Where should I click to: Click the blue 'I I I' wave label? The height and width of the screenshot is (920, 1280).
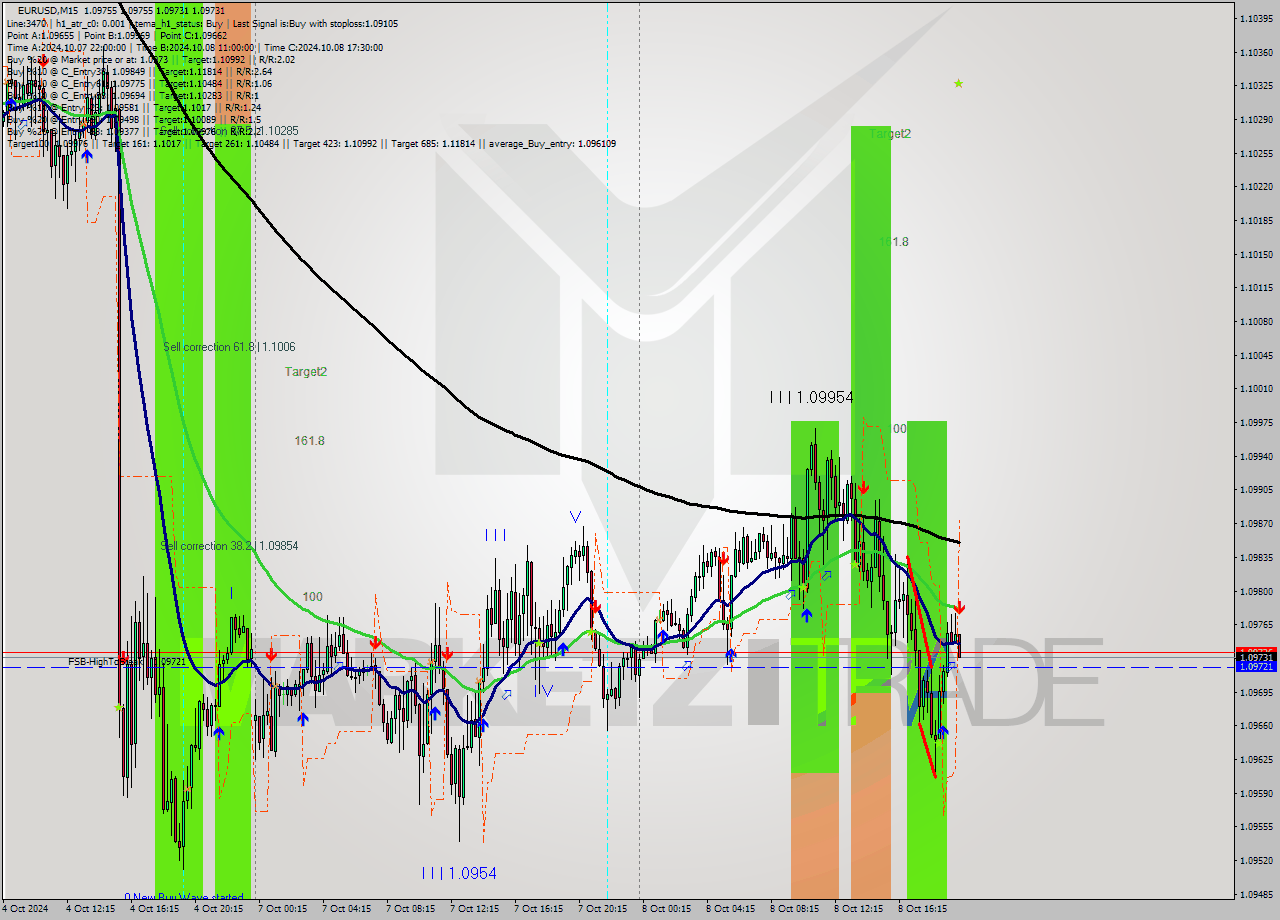tap(495, 535)
